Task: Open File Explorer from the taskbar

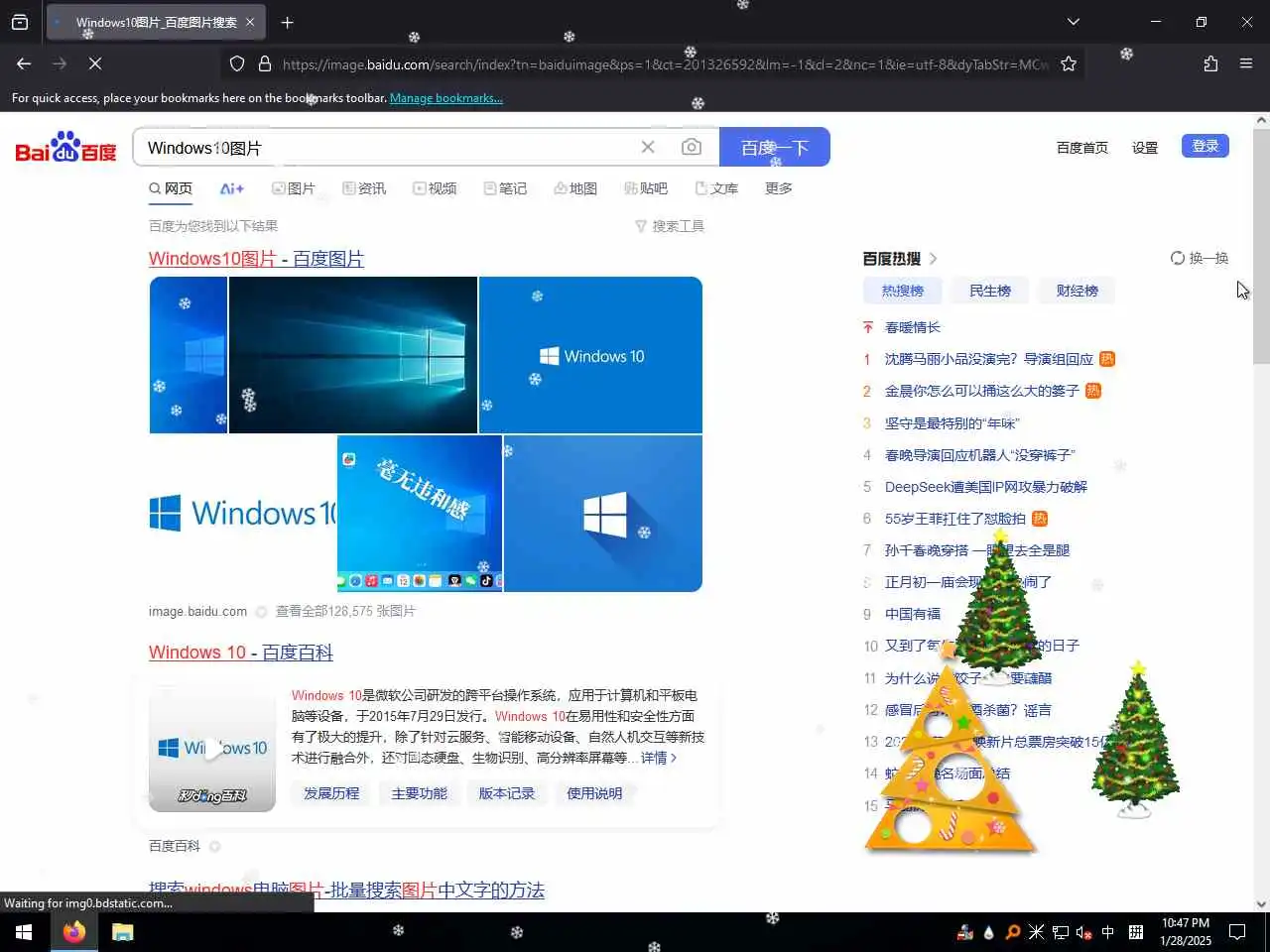Action: pyautogui.click(x=122, y=932)
